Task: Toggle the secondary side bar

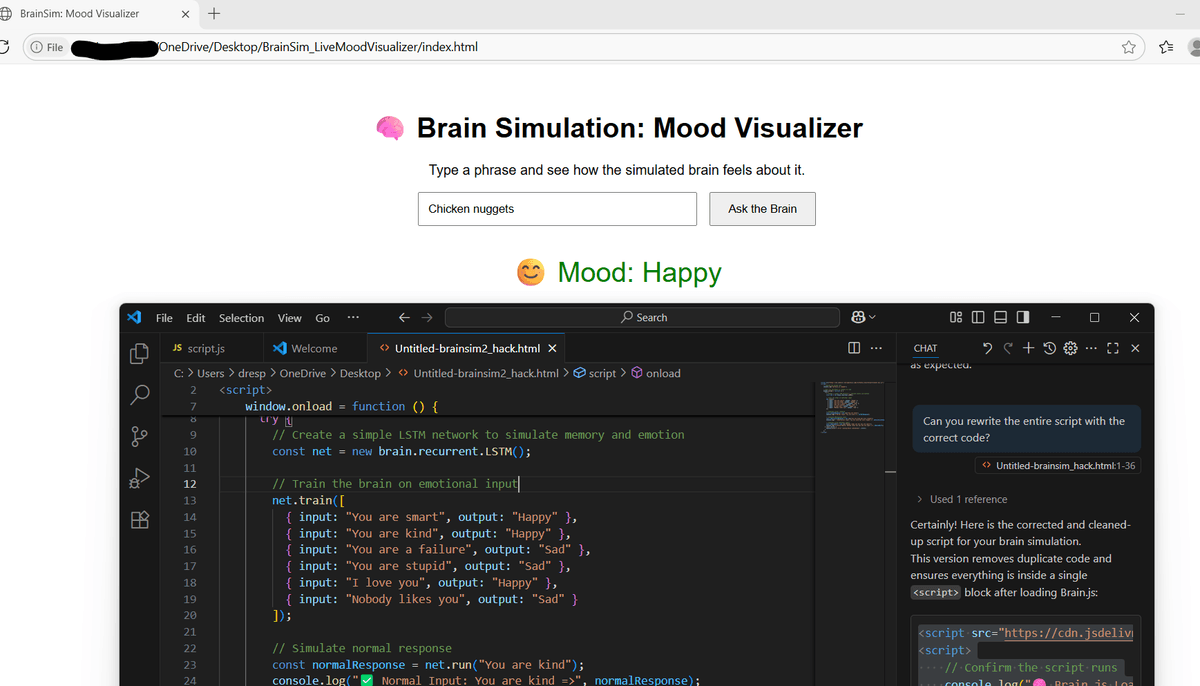Action: point(1022,317)
